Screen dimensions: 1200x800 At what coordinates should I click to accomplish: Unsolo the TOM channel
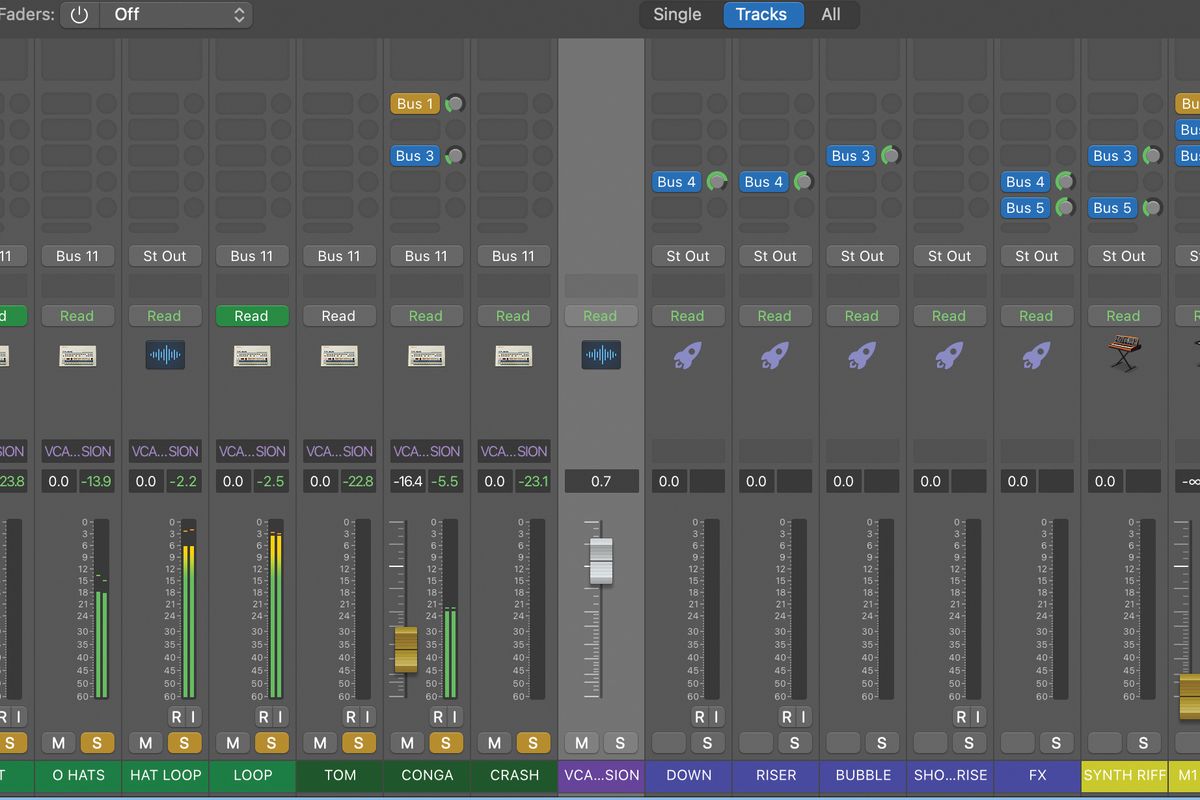click(x=358, y=743)
